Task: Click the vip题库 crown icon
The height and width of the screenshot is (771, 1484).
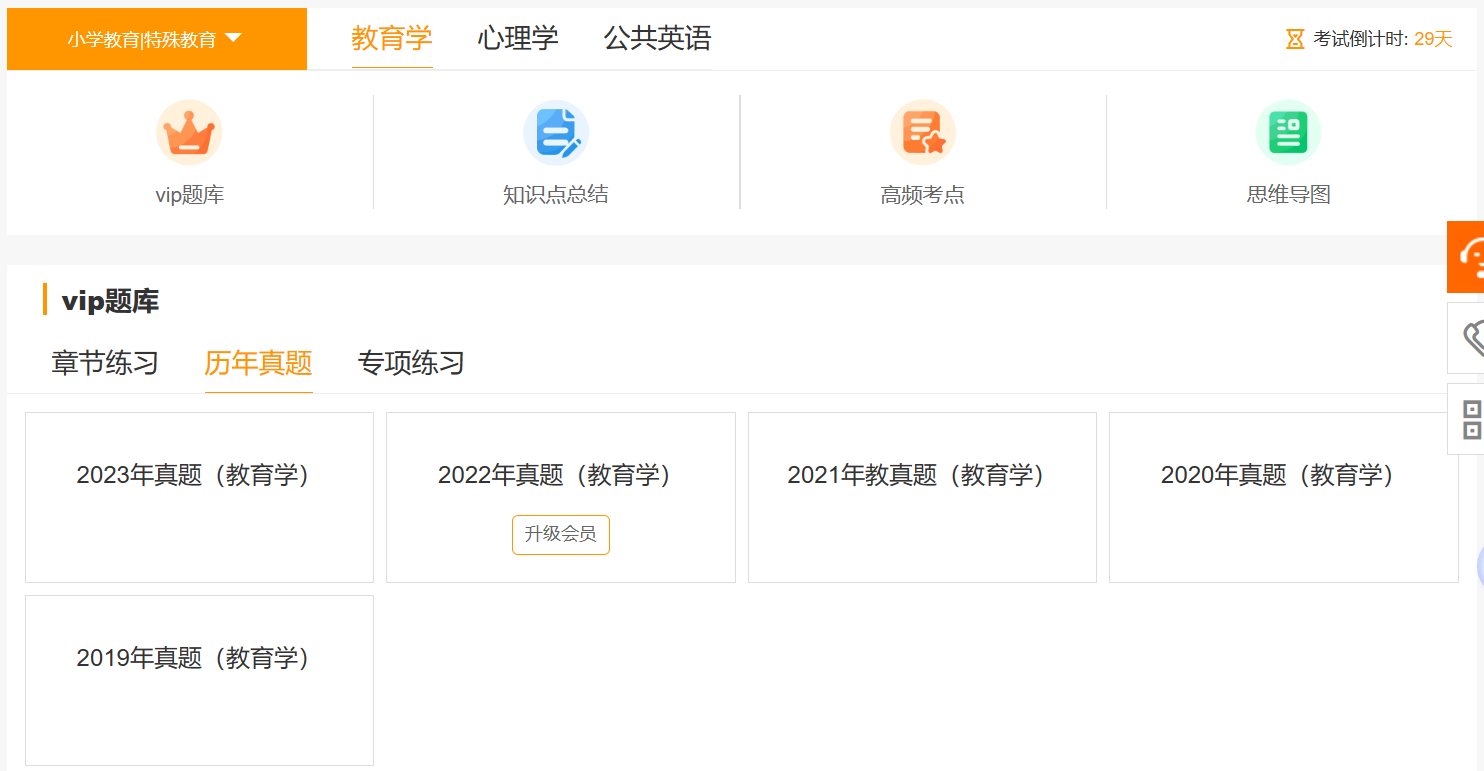Action: [x=189, y=132]
